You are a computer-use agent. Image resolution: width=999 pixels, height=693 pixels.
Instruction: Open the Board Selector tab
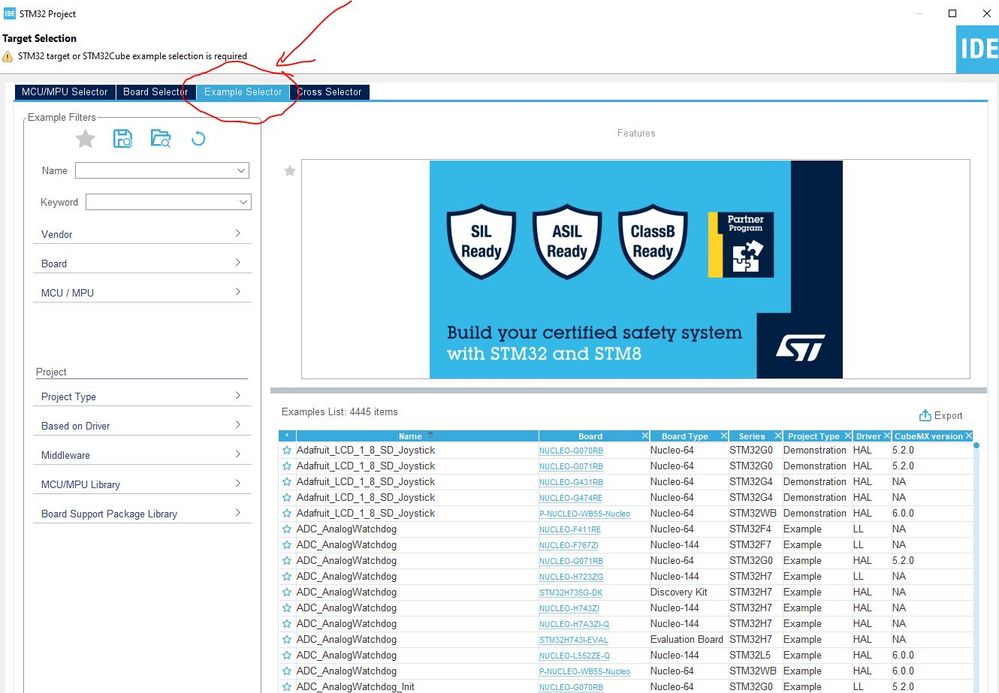(155, 92)
